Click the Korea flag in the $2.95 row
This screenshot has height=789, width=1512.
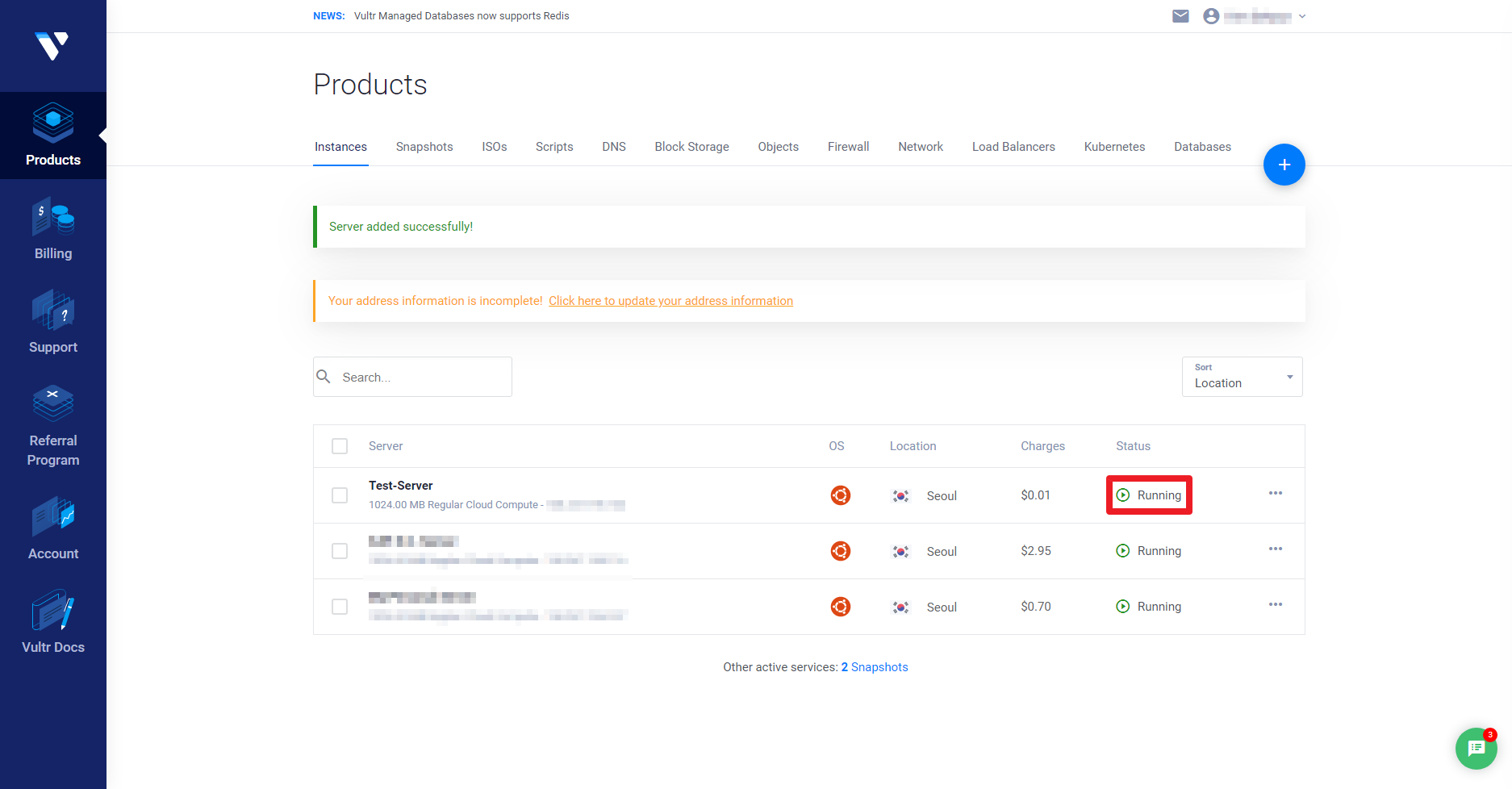[x=900, y=552]
